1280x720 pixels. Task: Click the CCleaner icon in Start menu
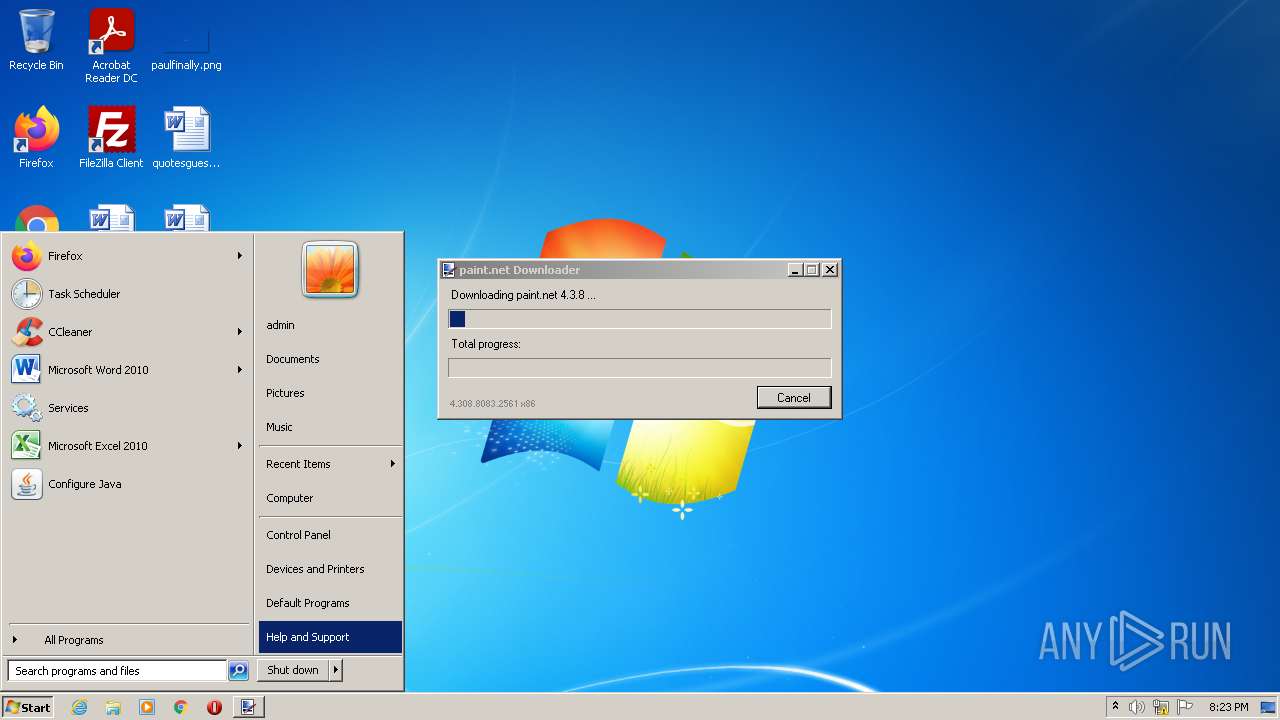(x=27, y=332)
